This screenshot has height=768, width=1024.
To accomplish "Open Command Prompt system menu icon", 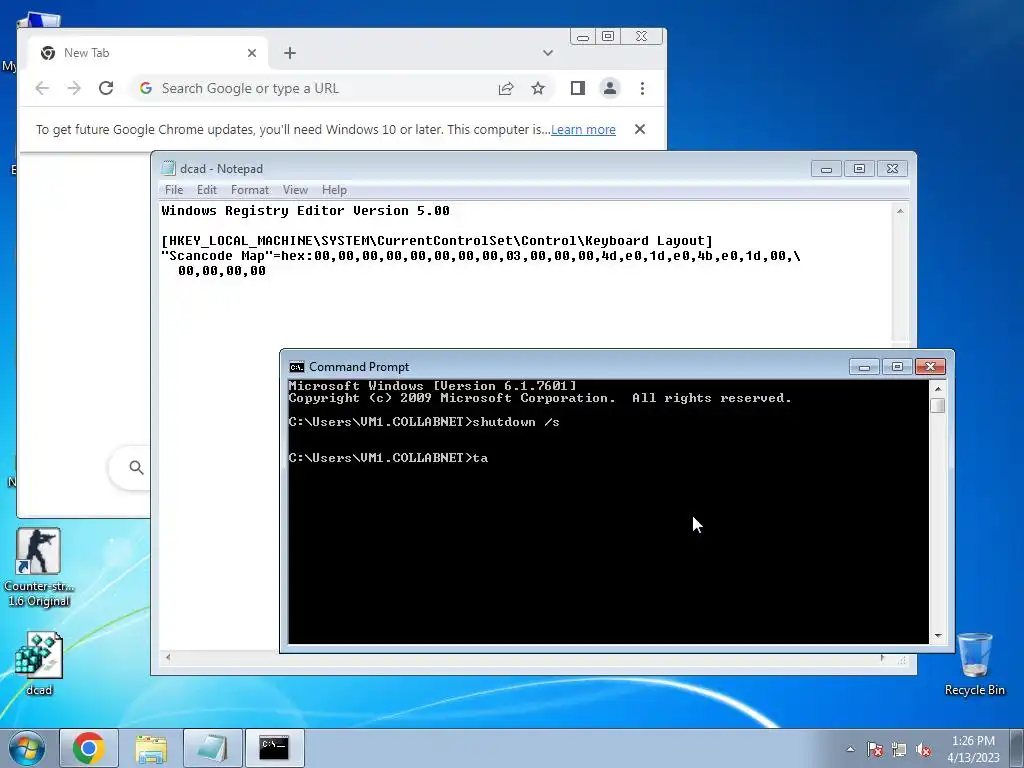I will click(296, 367).
